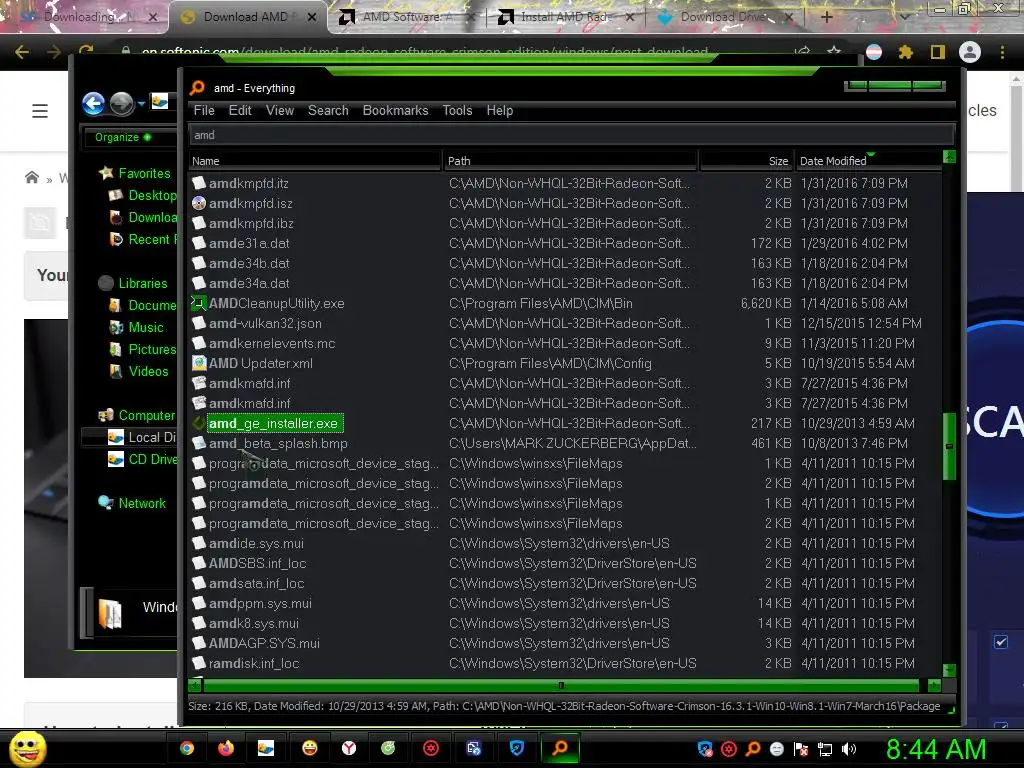Select the AMDCleanupUtility.exe file

pos(276,303)
